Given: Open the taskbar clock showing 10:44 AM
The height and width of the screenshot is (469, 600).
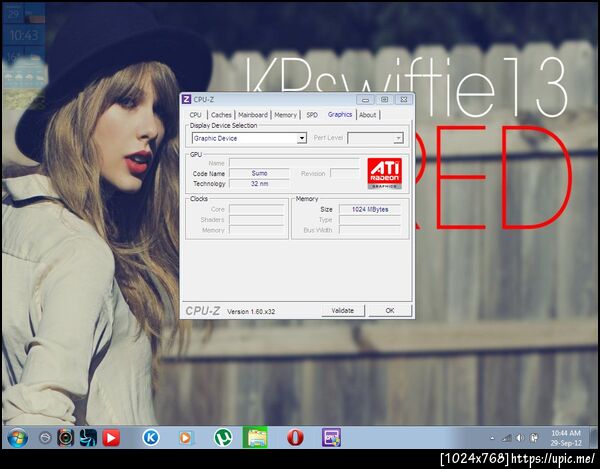Looking at the screenshot, I should pyautogui.click(x=566, y=438).
